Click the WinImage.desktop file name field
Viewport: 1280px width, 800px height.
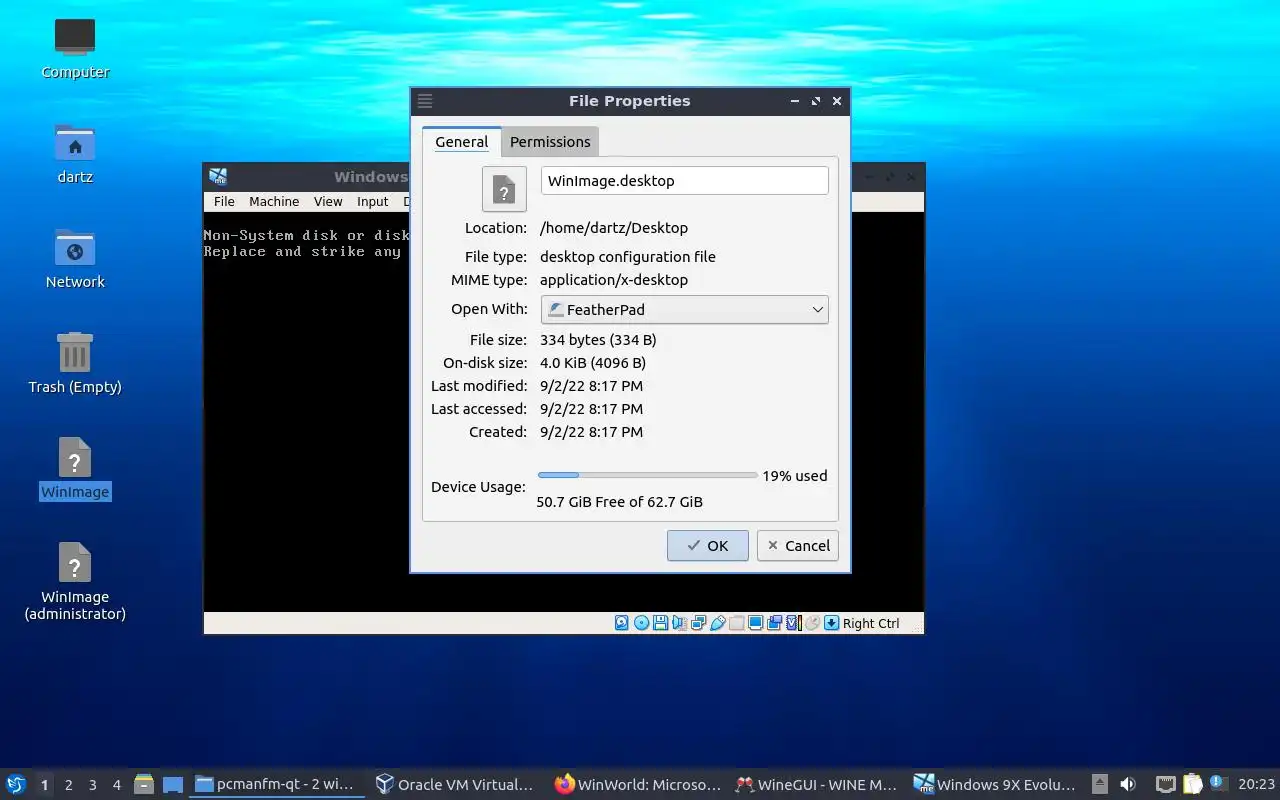tap(685, 181)
